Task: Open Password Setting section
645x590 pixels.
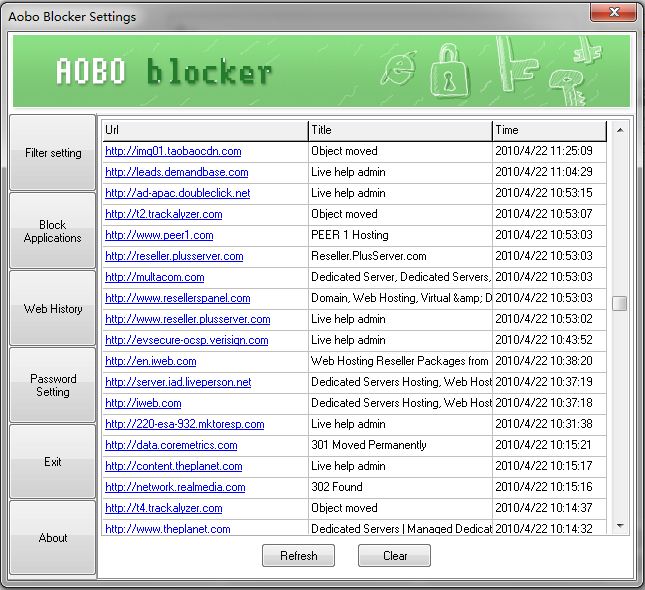Action: [x=53, y=385]
